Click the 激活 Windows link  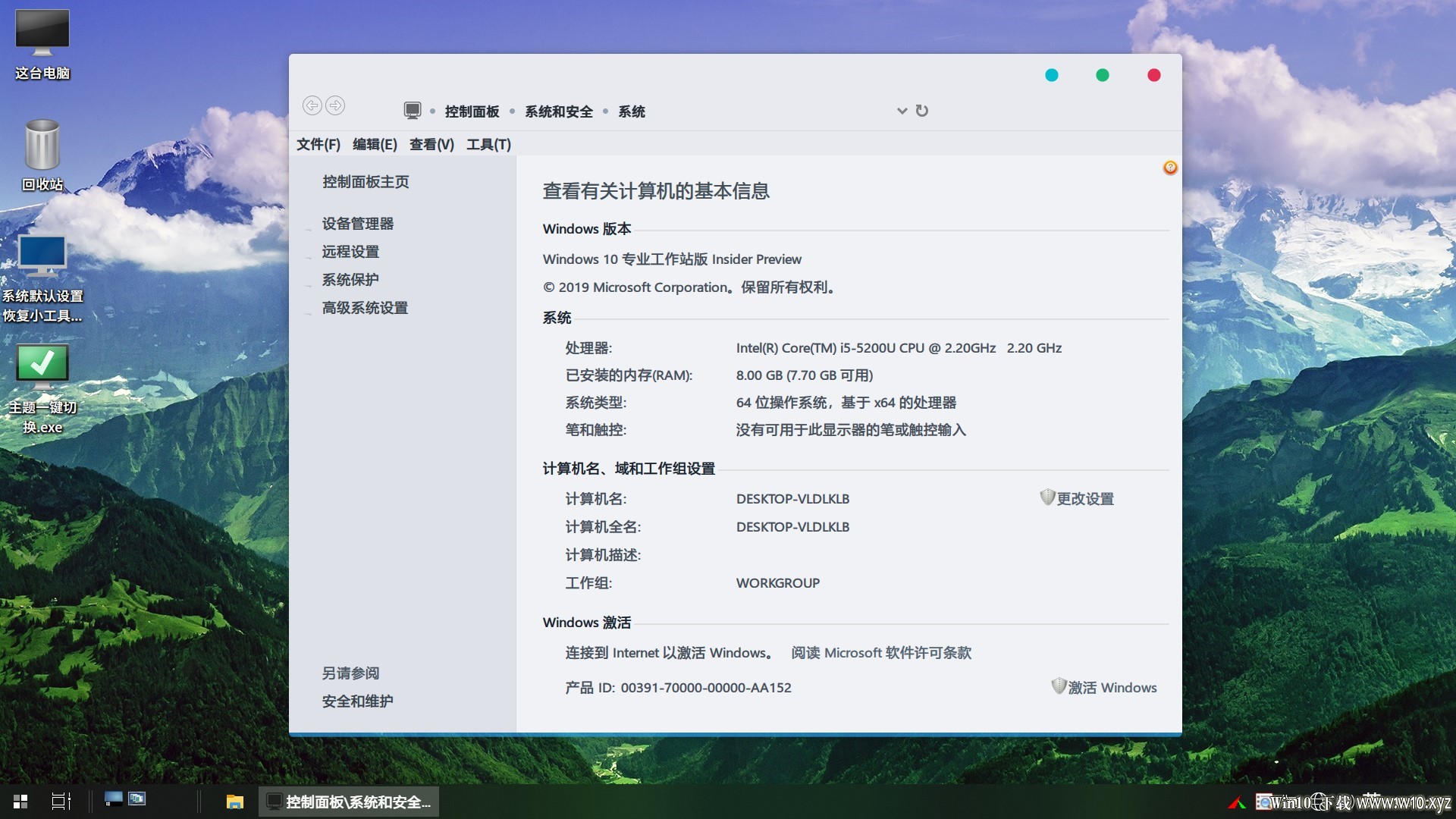tap(1112, 687)
